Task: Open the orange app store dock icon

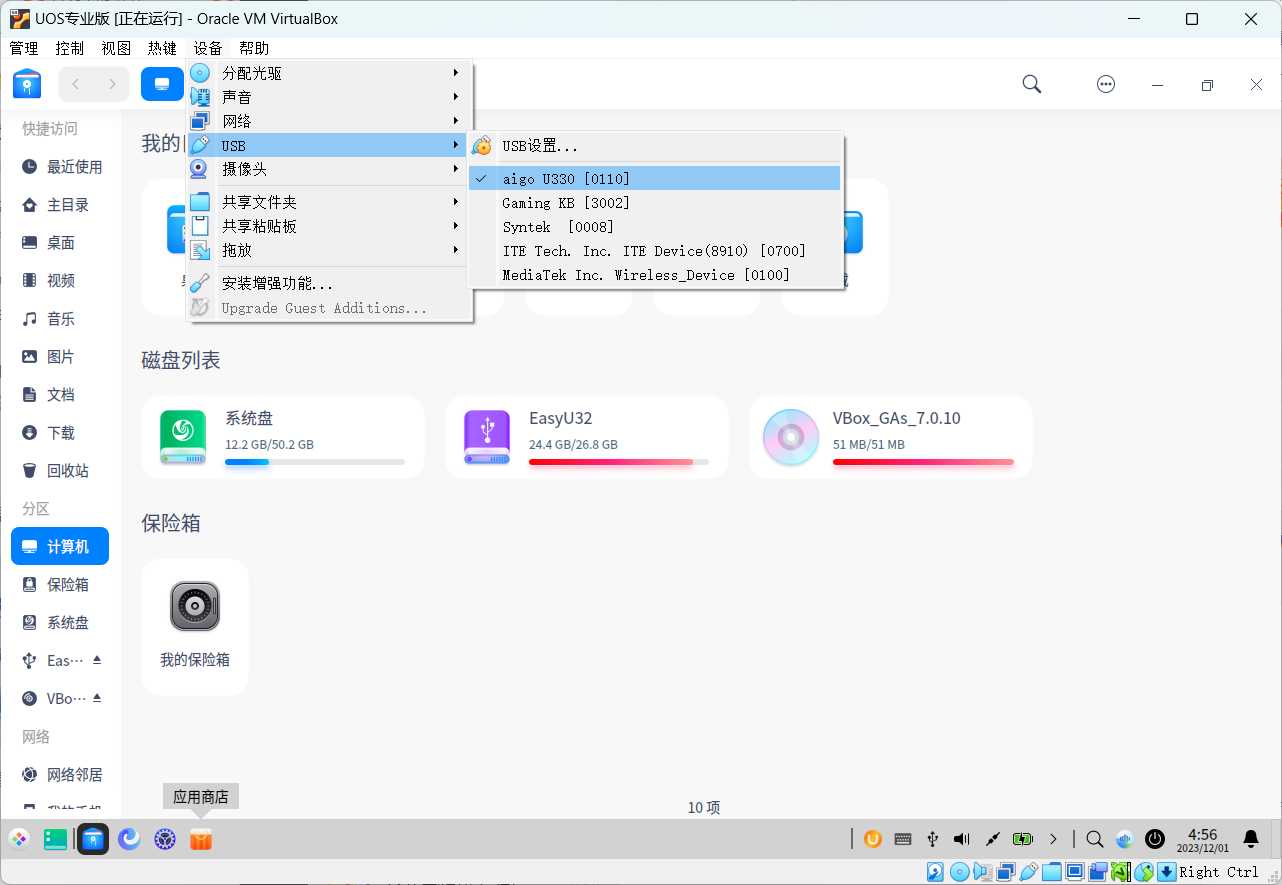Action: tap(201, 839)
